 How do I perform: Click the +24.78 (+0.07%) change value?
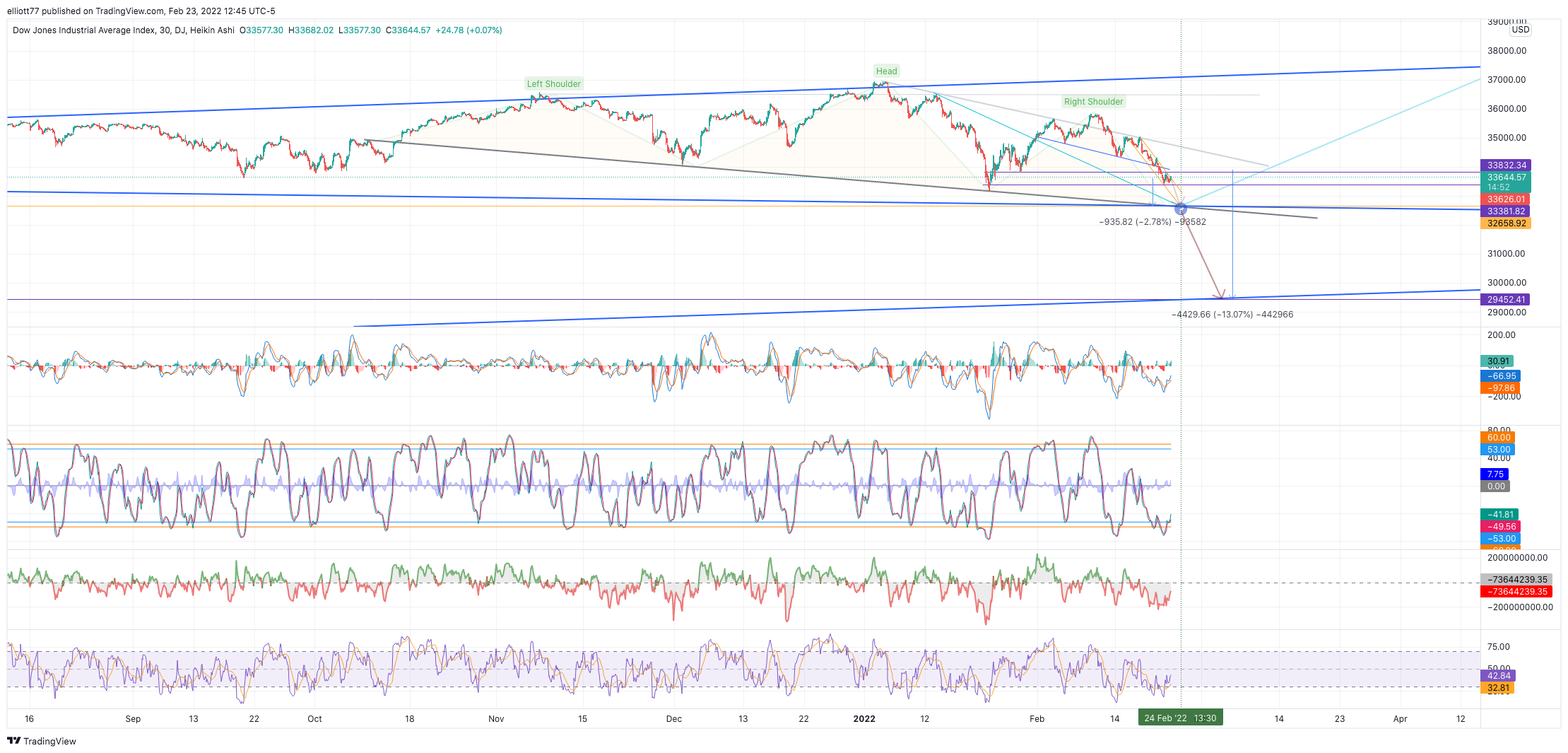(468, 30)
